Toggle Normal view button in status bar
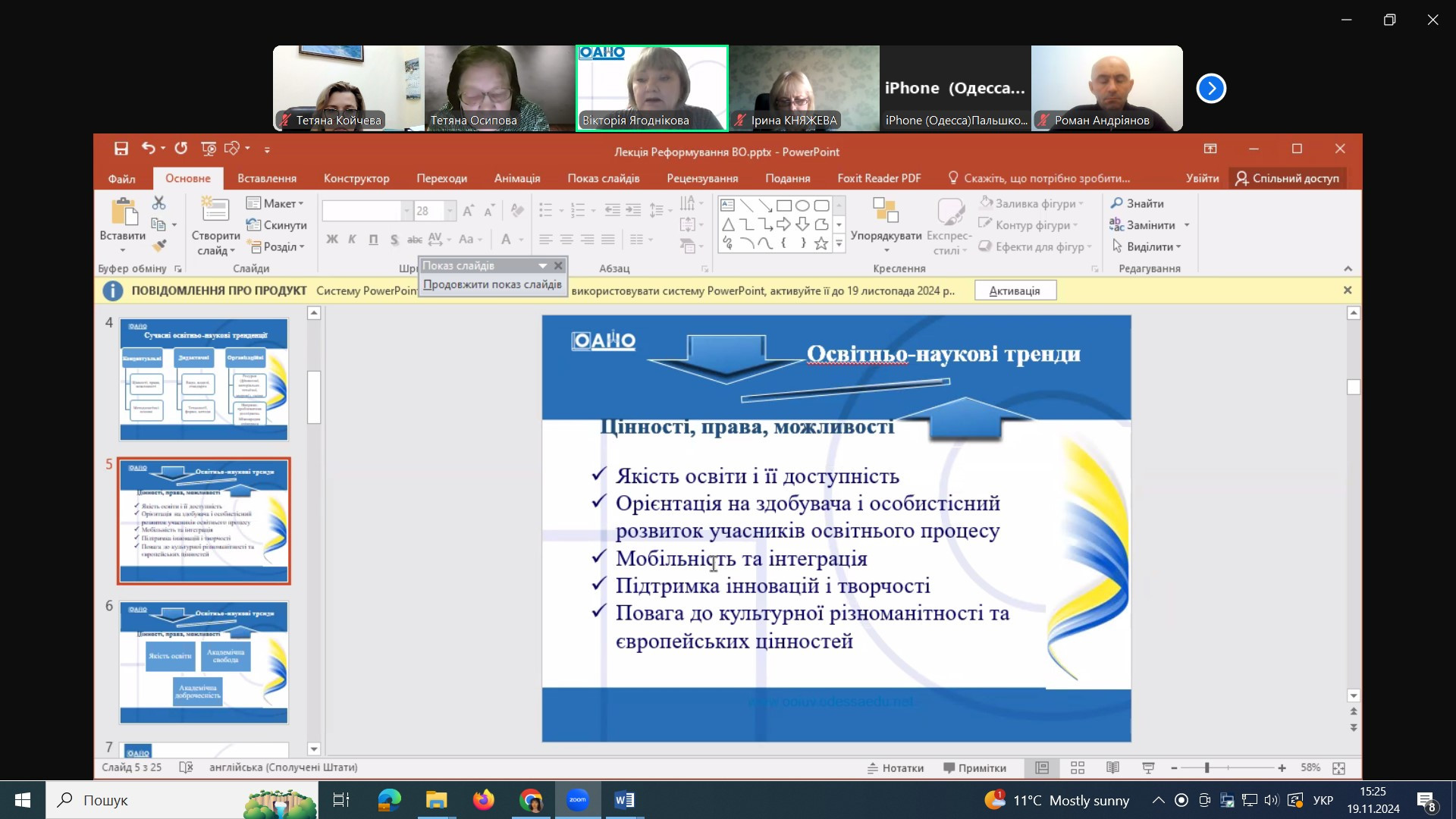Image resolution: width=1456 pixels, height=819 pixels. click(1042, 767)
